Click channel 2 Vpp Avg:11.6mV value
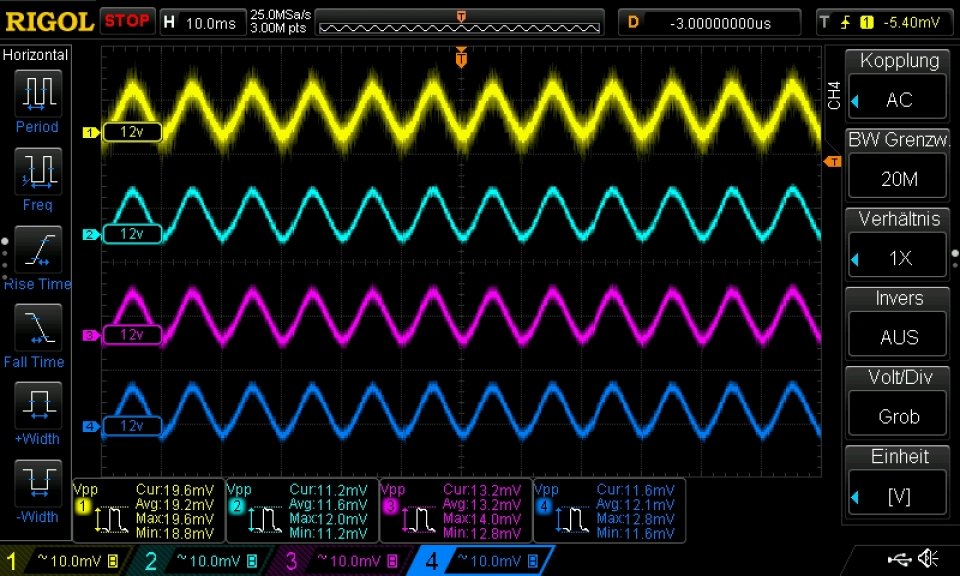960x576 pixels. [x=328, y=504]
